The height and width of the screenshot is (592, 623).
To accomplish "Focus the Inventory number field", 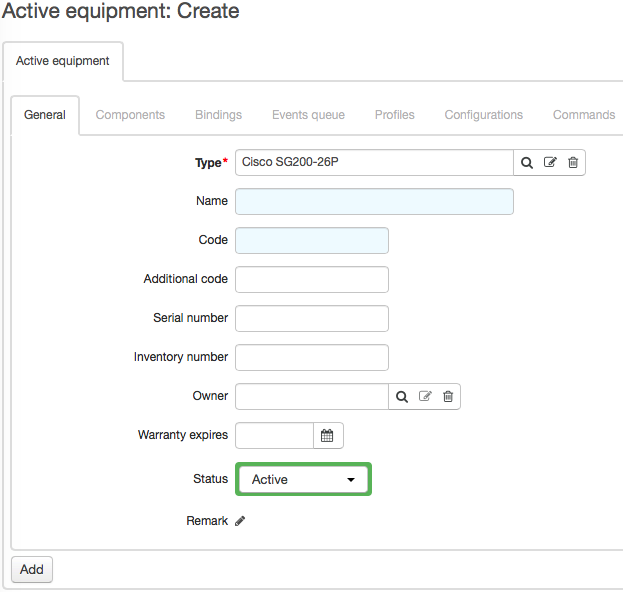I will pyautogui.click(x=312, y=357).
